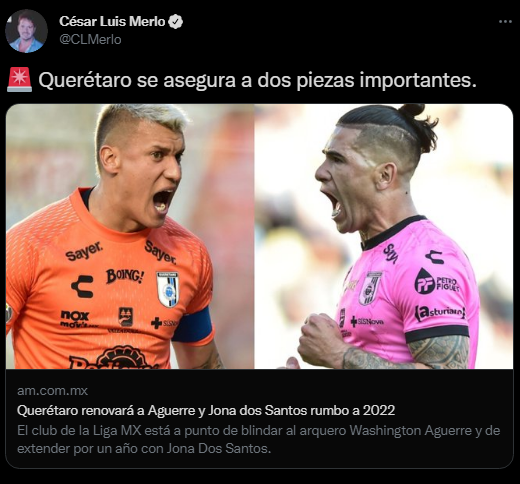Click the article description about Liga MX club

(259, 439)
